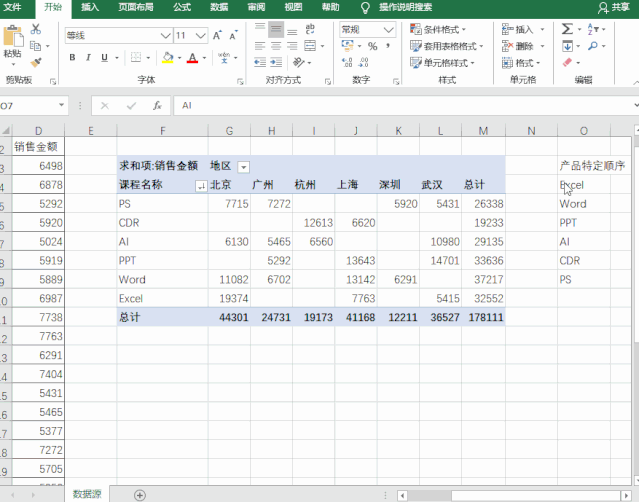Viewport: 639px width, 502px height.
Task: Open the 文件 File tab
Action: [x=13, y=7]
